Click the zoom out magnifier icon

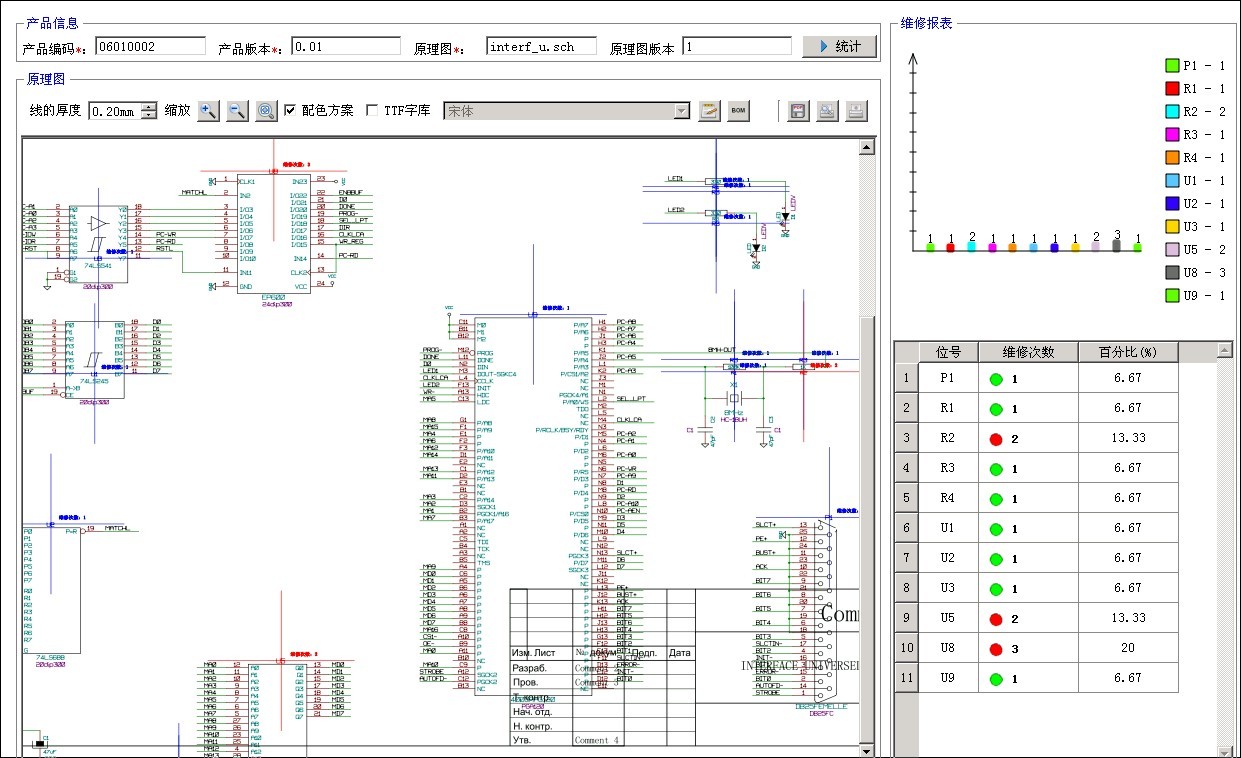tap(237, 111)
